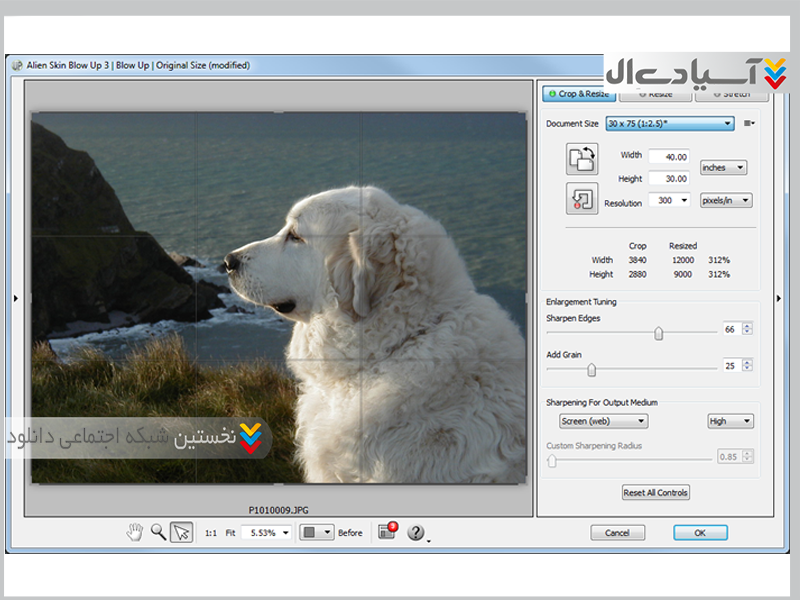Switch to the Stretch mode
The image size is (800, 600).
732,94
